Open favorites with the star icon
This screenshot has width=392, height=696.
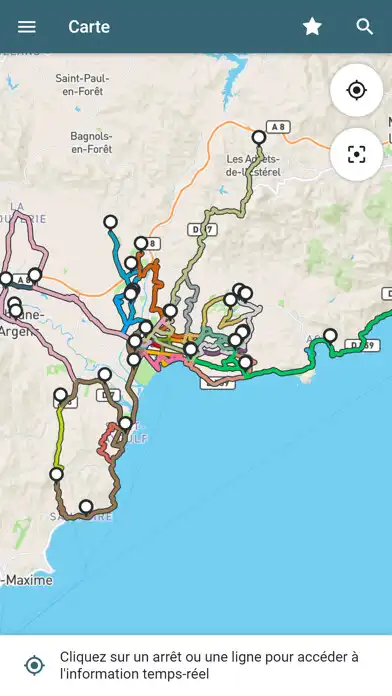click(x=312, y=27)
